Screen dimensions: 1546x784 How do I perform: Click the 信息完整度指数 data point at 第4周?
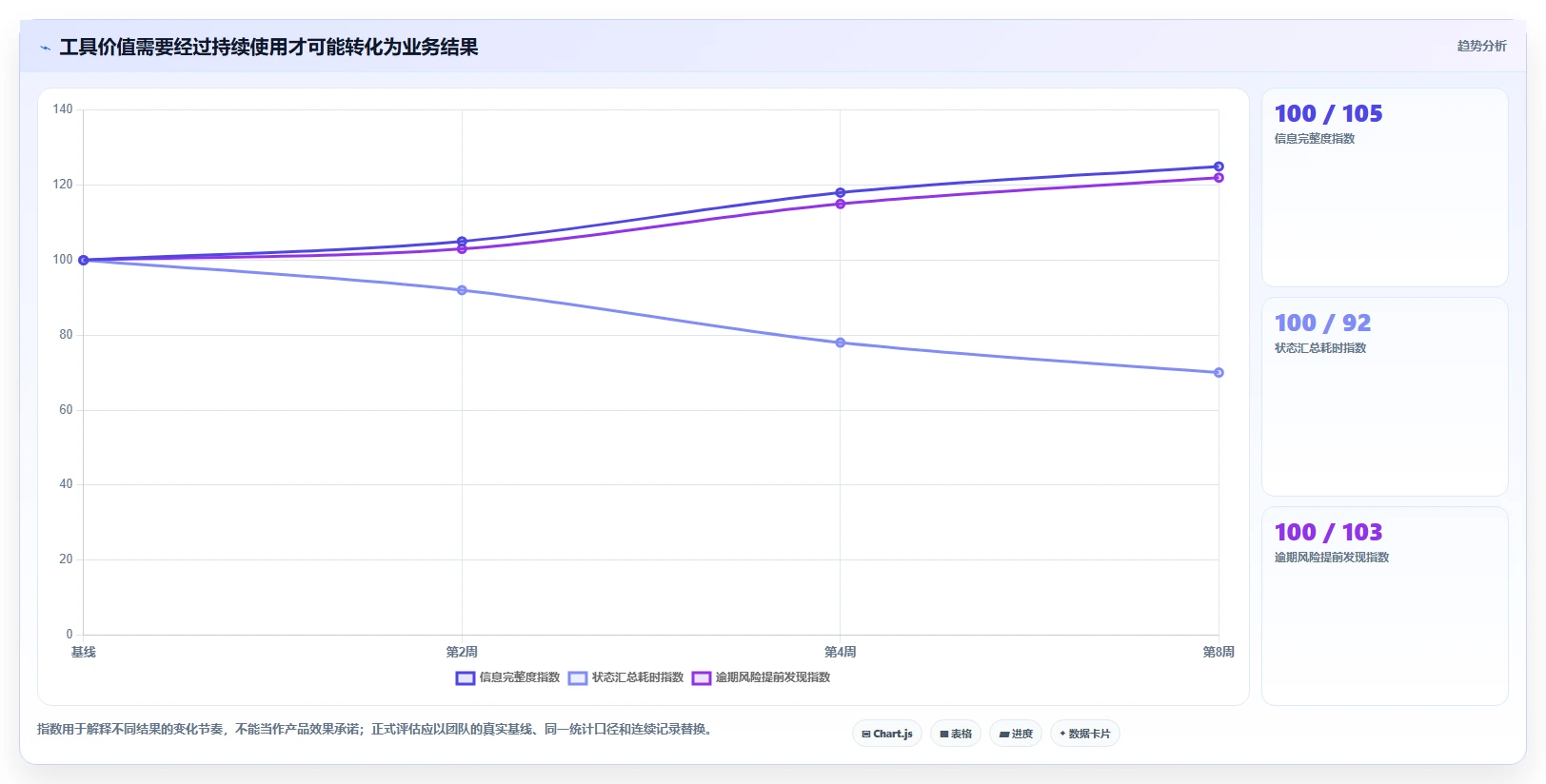(x=841, y=193)
